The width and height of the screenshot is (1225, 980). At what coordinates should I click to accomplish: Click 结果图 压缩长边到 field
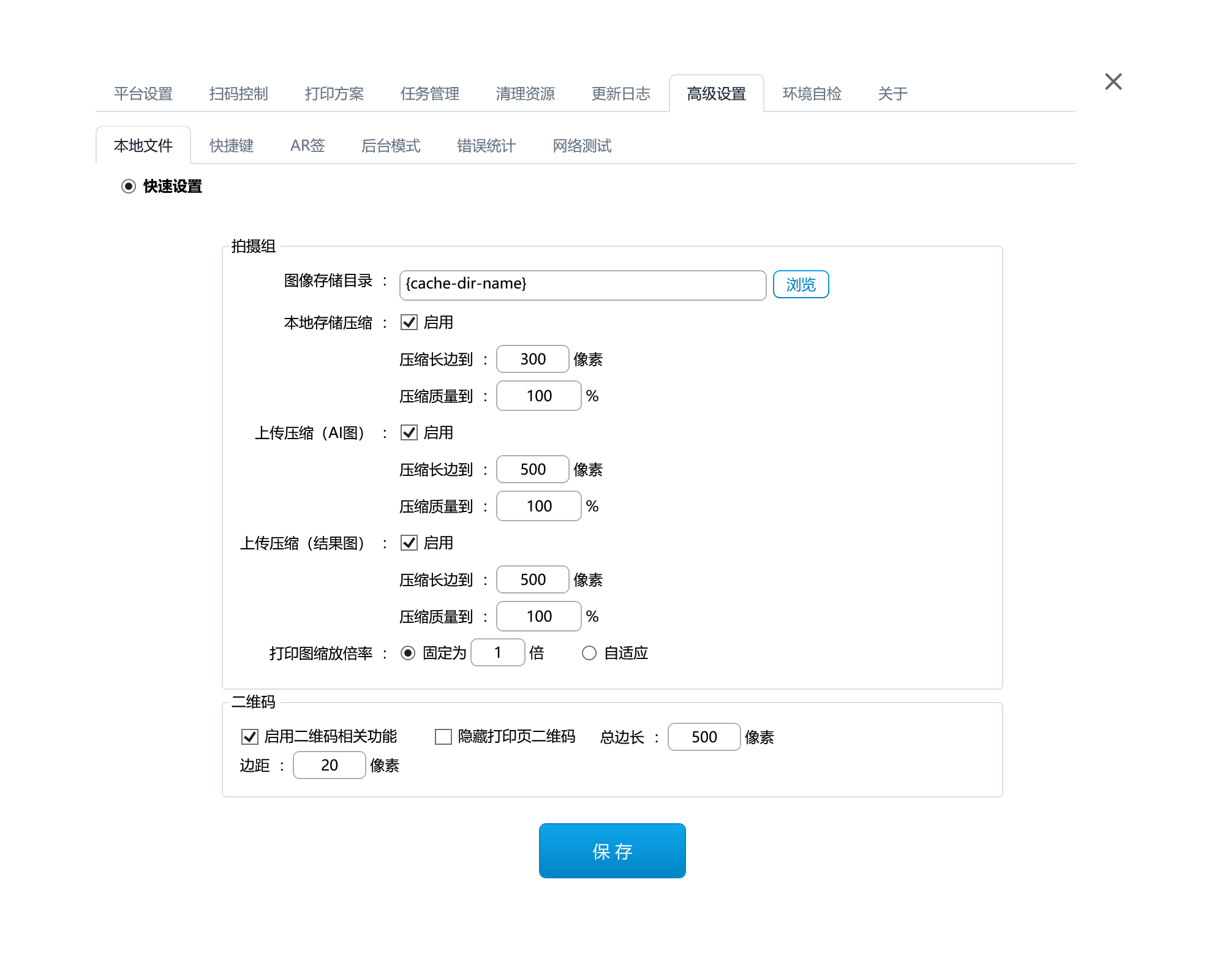point(533,579)
